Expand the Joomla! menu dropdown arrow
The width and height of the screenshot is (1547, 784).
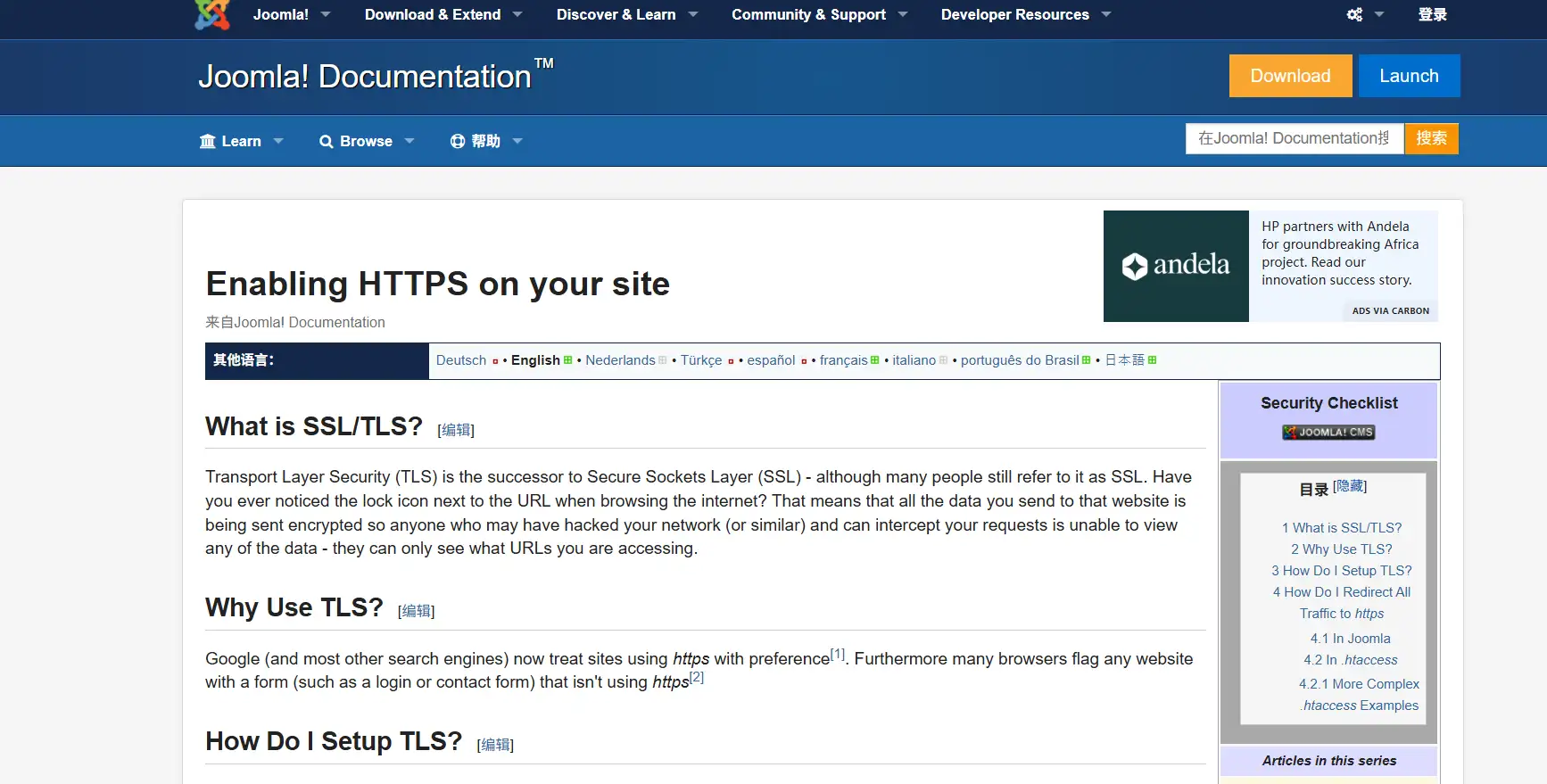coord(326,14)
